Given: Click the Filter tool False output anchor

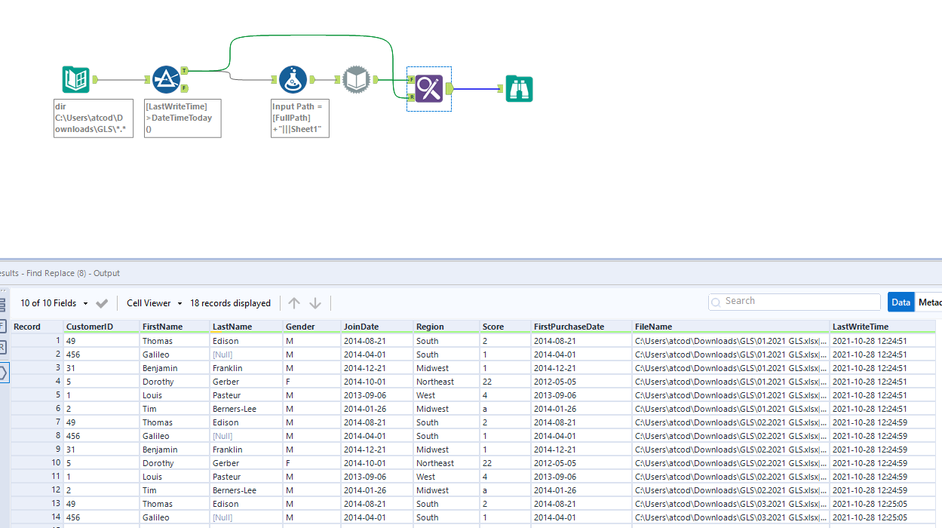Looking at the screenshot, I should click(185, 88).
